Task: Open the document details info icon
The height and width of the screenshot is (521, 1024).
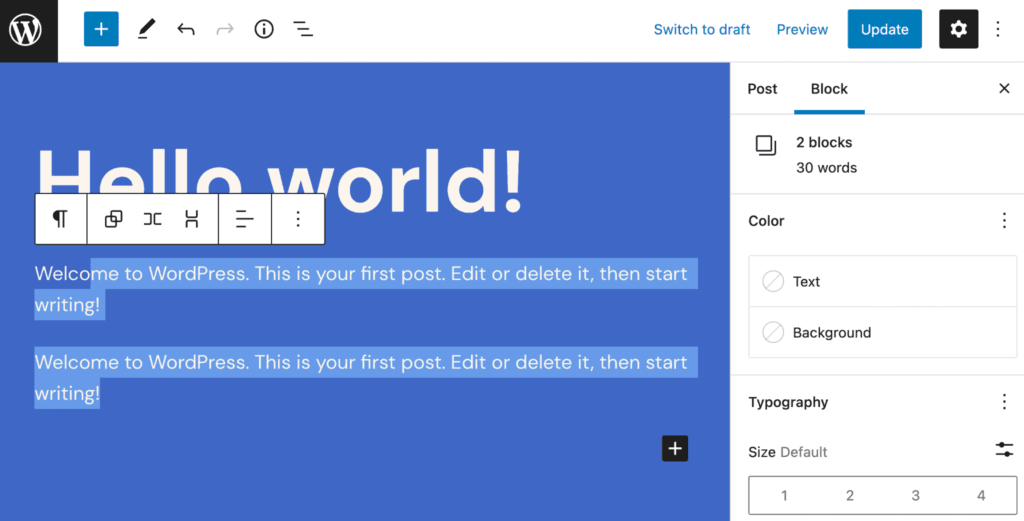Action: 264,29
